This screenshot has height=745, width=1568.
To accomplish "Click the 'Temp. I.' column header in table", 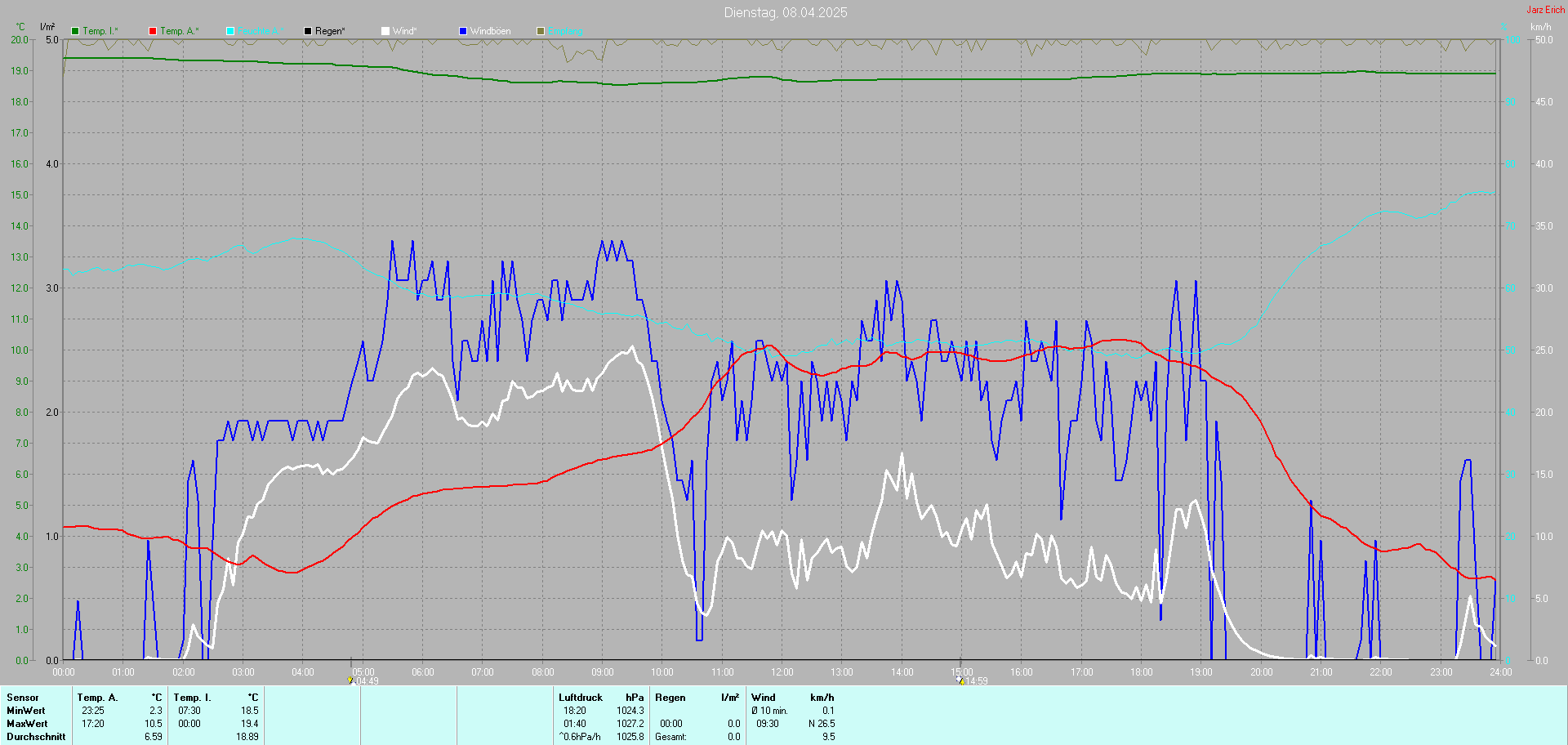I will (x=193, y=698).
